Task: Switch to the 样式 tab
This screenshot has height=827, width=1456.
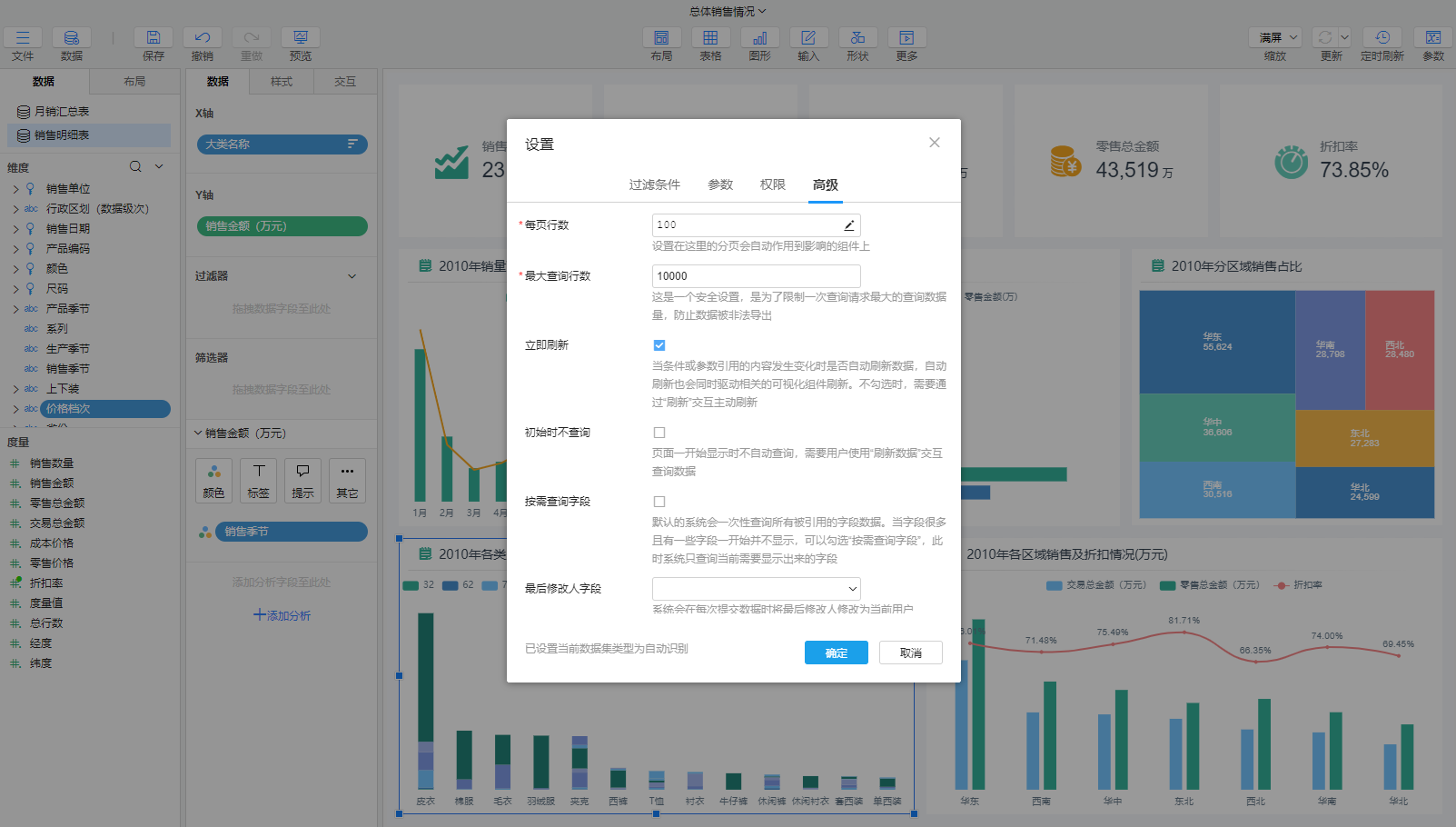Action: tap(281, 81)
